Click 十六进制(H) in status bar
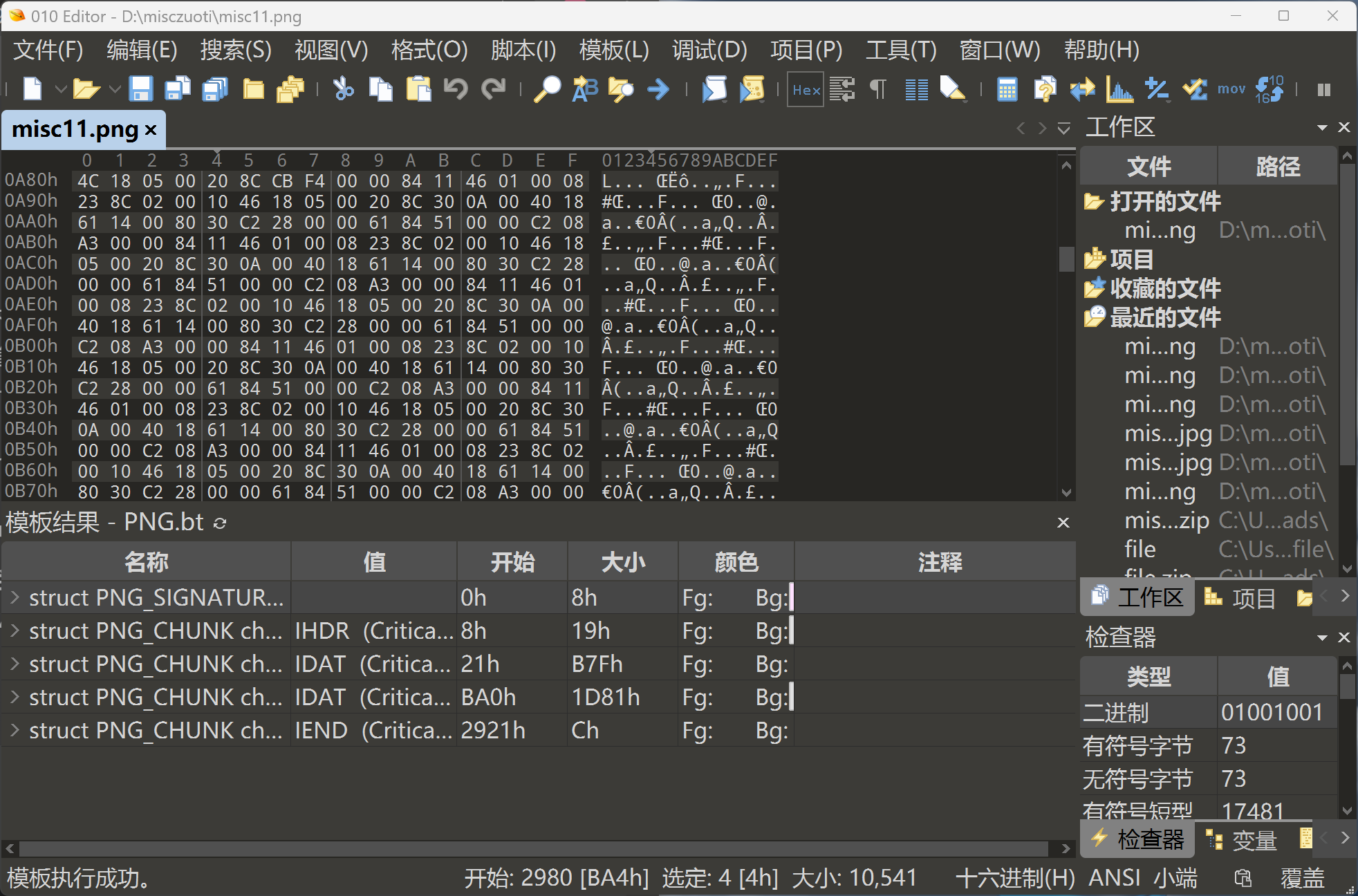The image size is (1358, 896). tap(1014, 878)
